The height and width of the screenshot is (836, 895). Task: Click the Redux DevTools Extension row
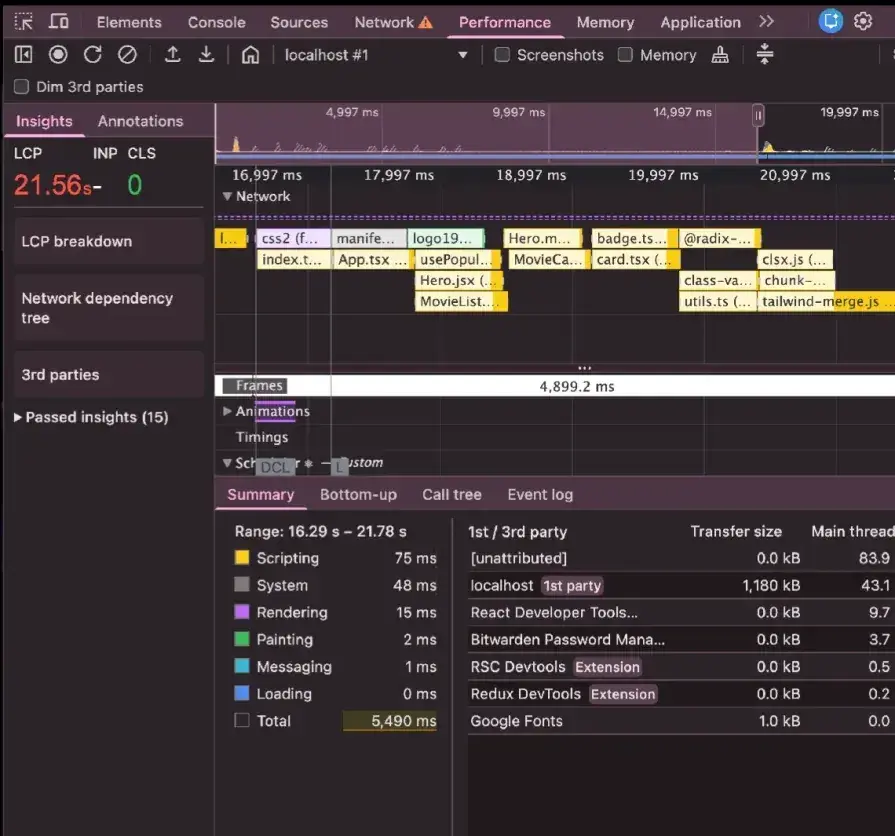(681, 693)
